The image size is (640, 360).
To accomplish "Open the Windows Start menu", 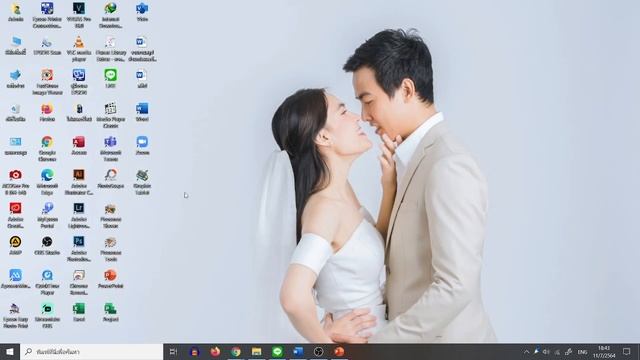I will [x=10, y=351].
